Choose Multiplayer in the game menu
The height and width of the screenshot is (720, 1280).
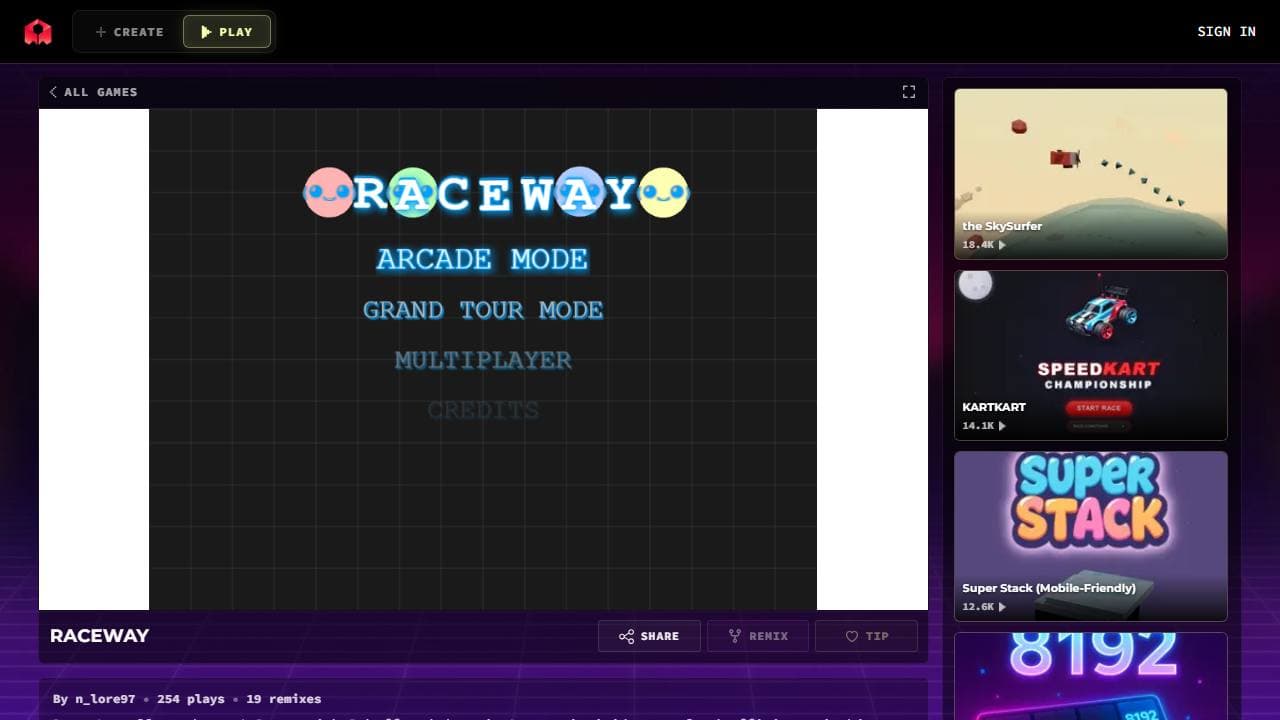[483, 360]
